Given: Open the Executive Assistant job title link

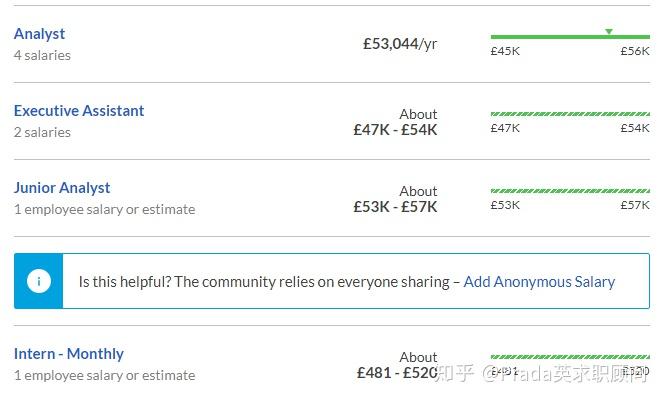Looking at the screenshot, I should click(79, 111).
